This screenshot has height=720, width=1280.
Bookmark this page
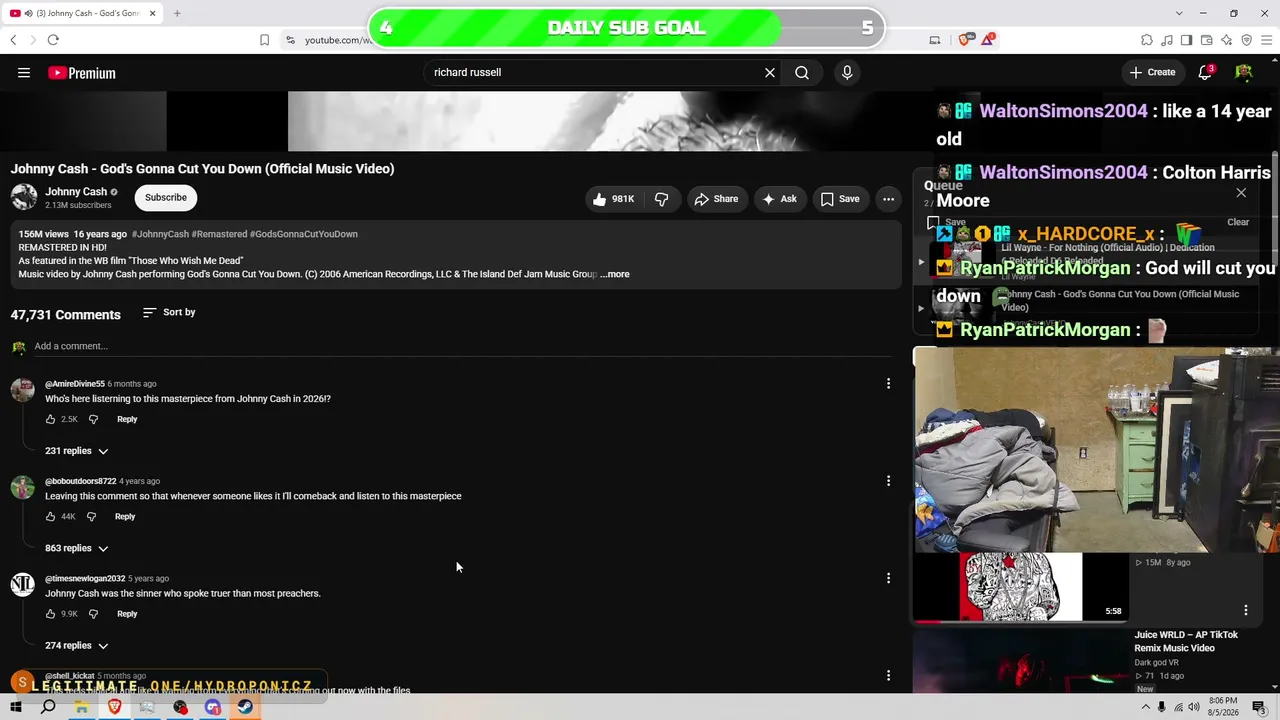(x=265, y=40)
